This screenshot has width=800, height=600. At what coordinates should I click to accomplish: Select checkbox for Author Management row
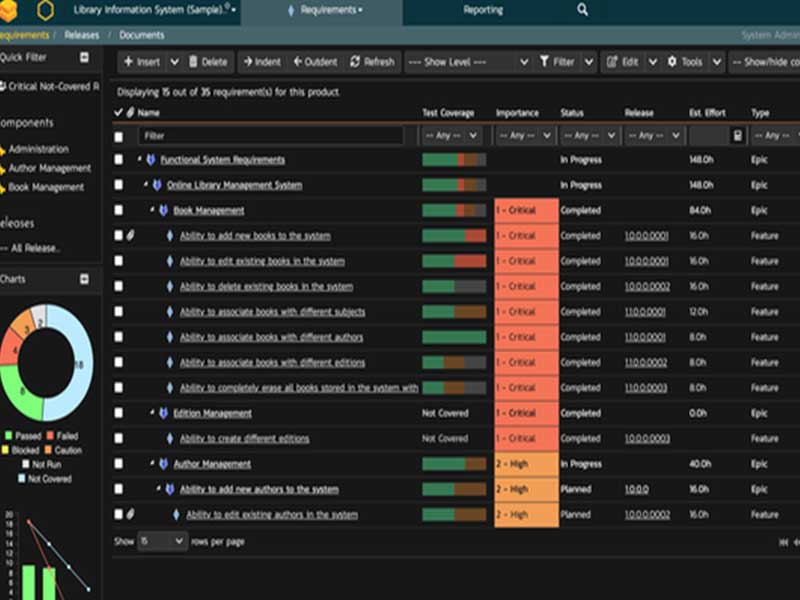(x=119, y=464)
